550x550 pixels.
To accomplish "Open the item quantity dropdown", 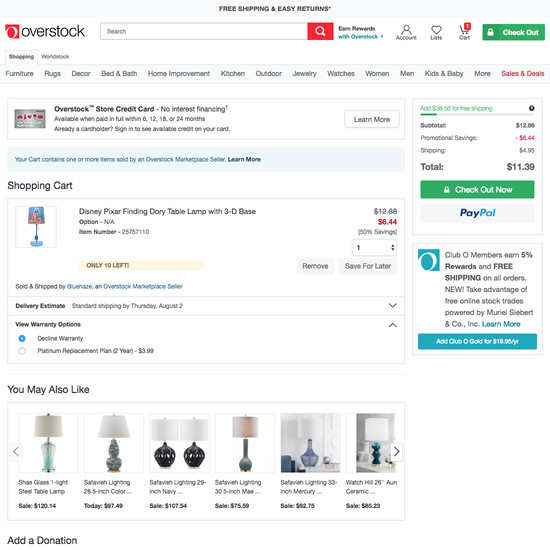I will coord(374,248).
